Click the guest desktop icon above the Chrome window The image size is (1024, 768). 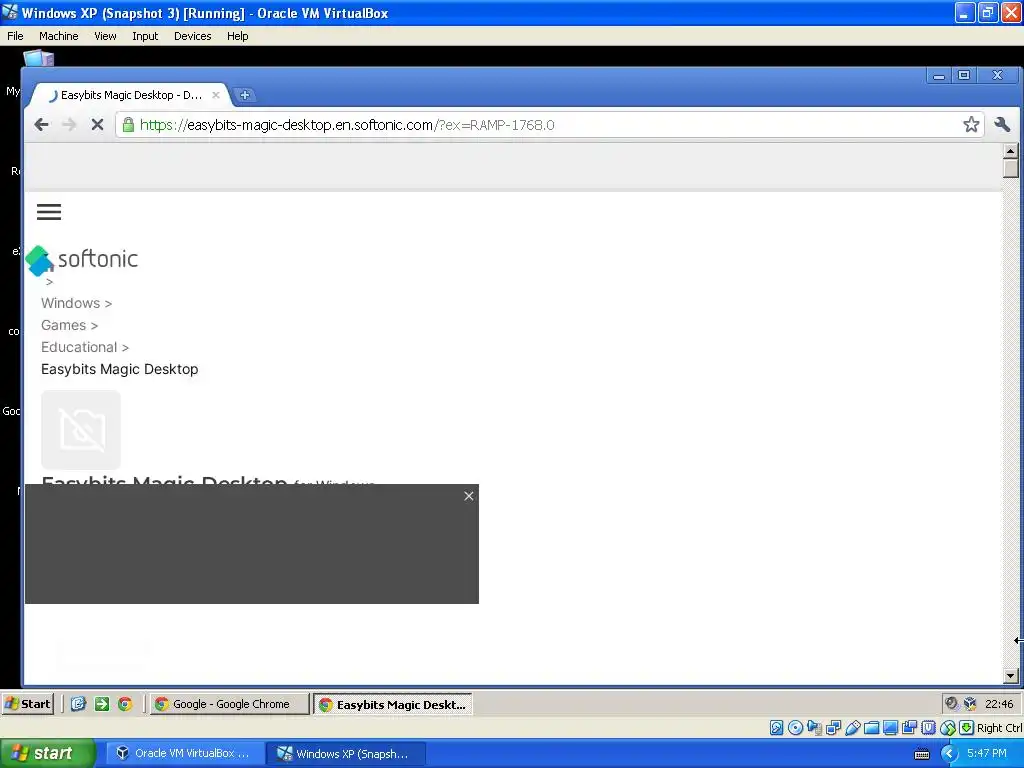pyautogui.click(x=38, y=57)
